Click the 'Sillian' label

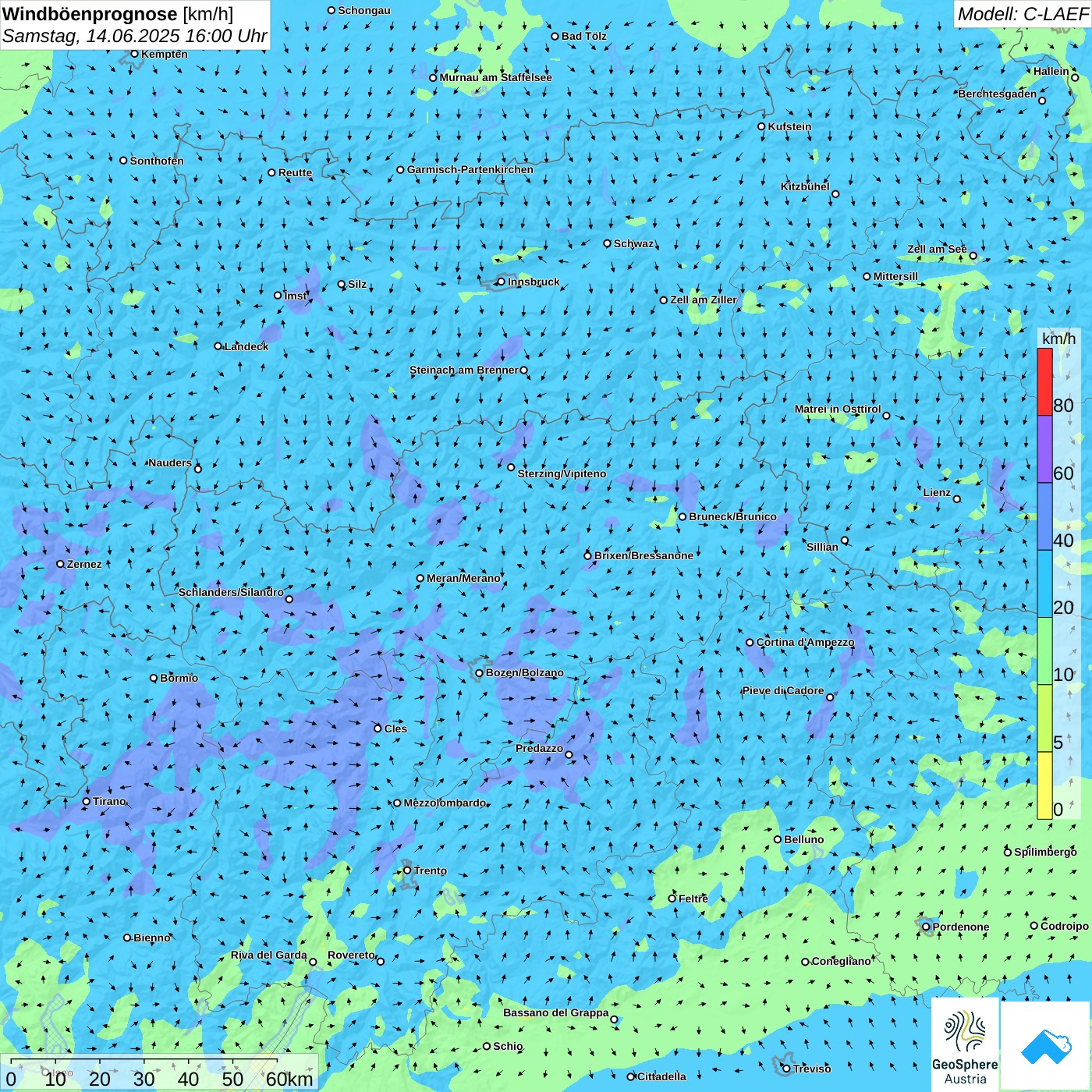click(822, 547)
